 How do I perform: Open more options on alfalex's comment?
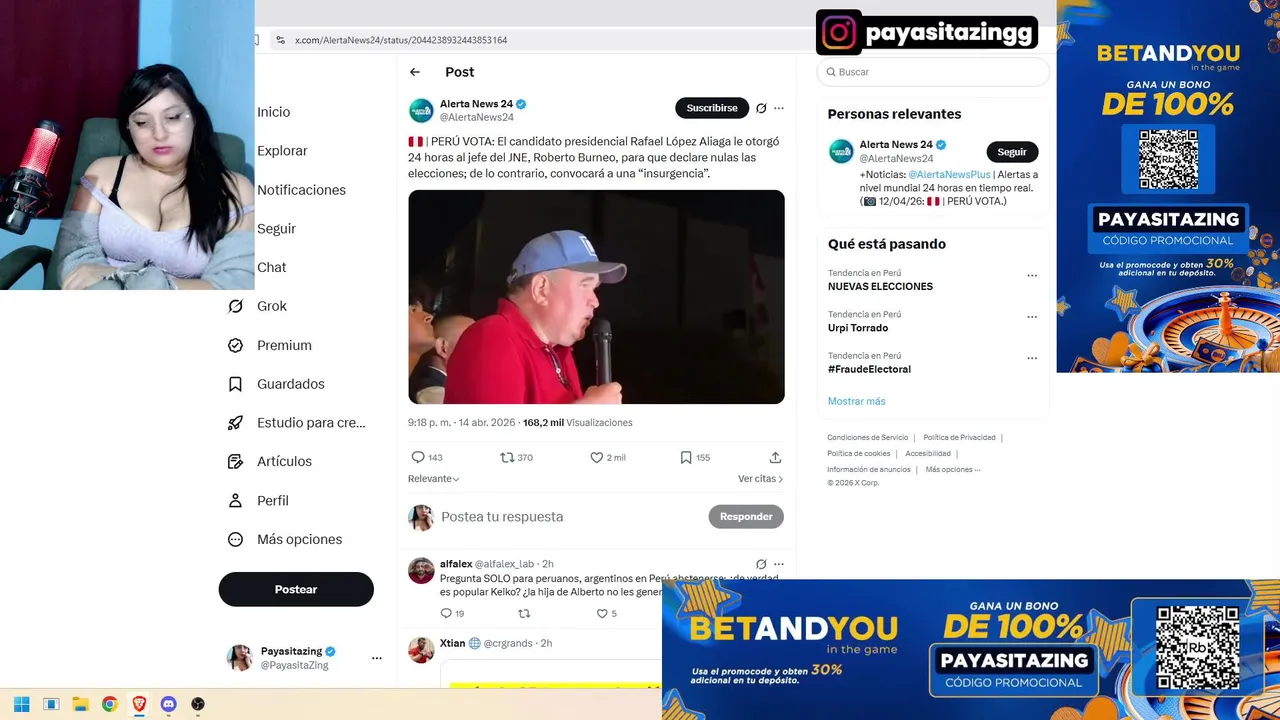click(779, 564)
